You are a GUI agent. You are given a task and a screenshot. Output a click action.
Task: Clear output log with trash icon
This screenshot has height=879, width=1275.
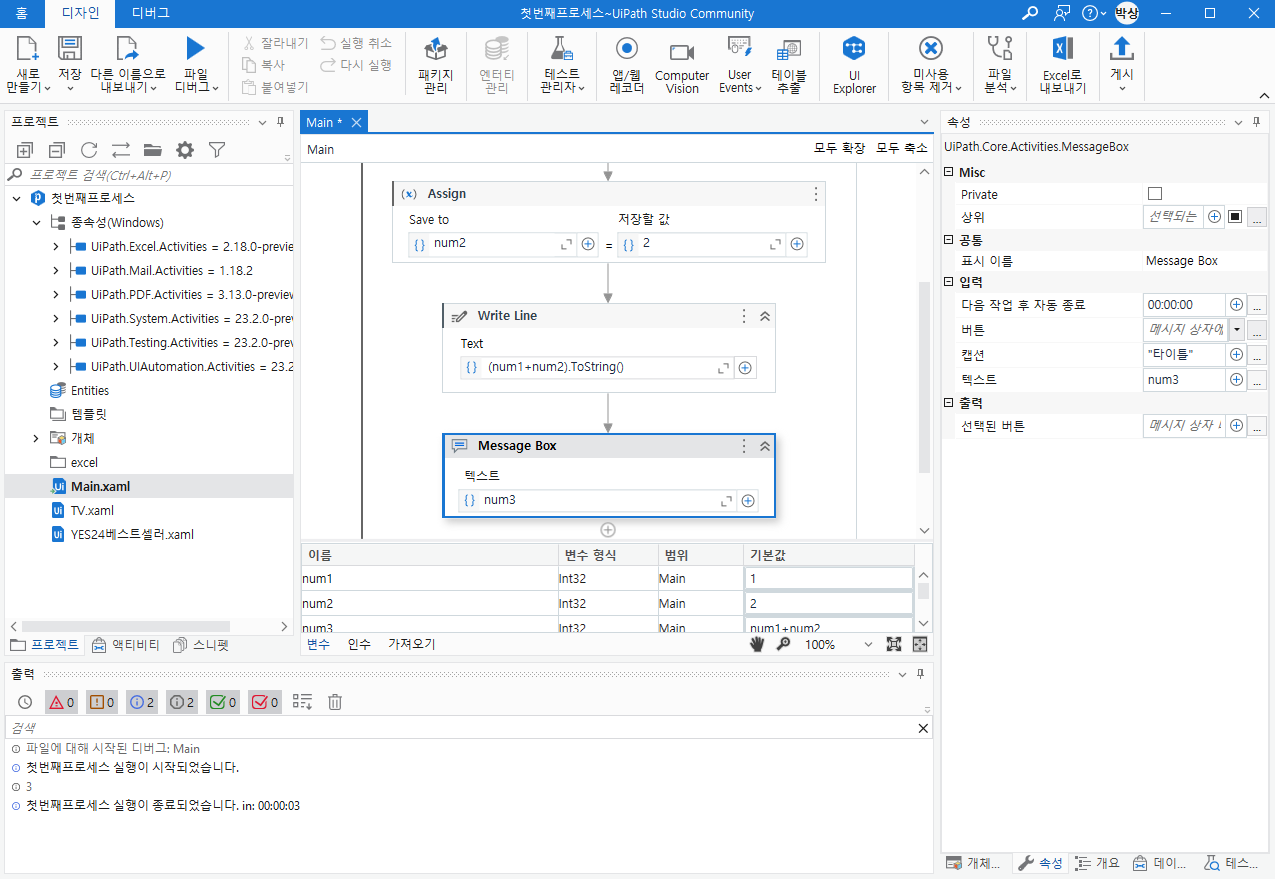(x=335, y=702)
